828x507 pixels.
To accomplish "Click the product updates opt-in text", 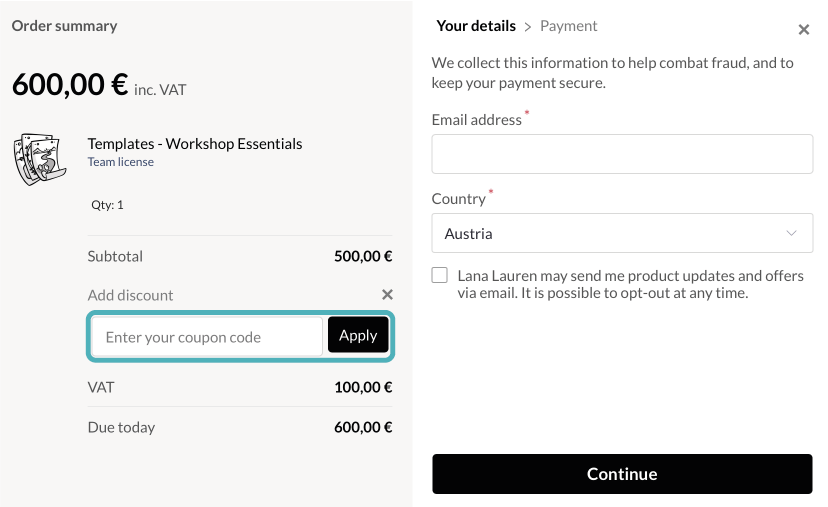I will pos(630,284).
